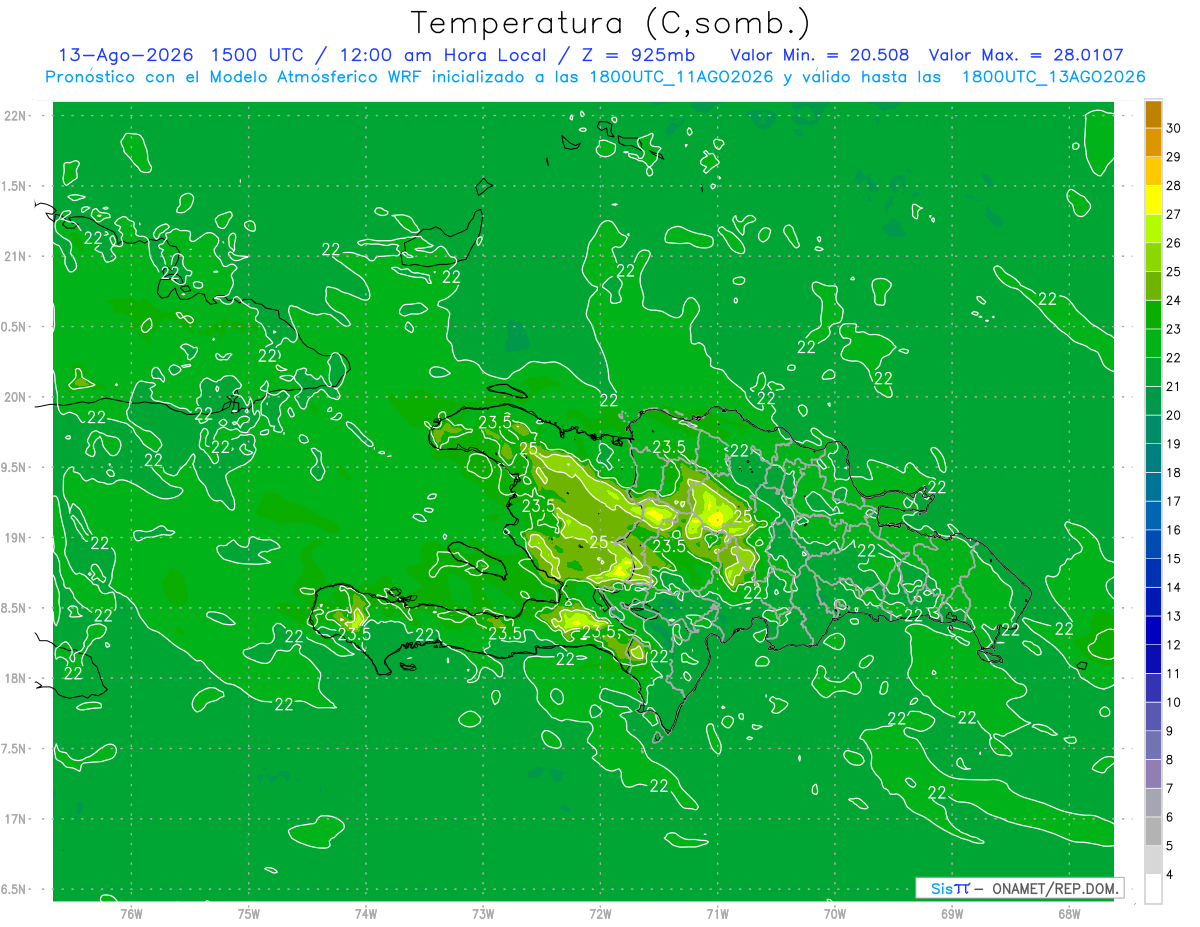Click the '21N' latitude axis label
The image size is (1200, 927).
pyautogui.click(x=16, y=256)
